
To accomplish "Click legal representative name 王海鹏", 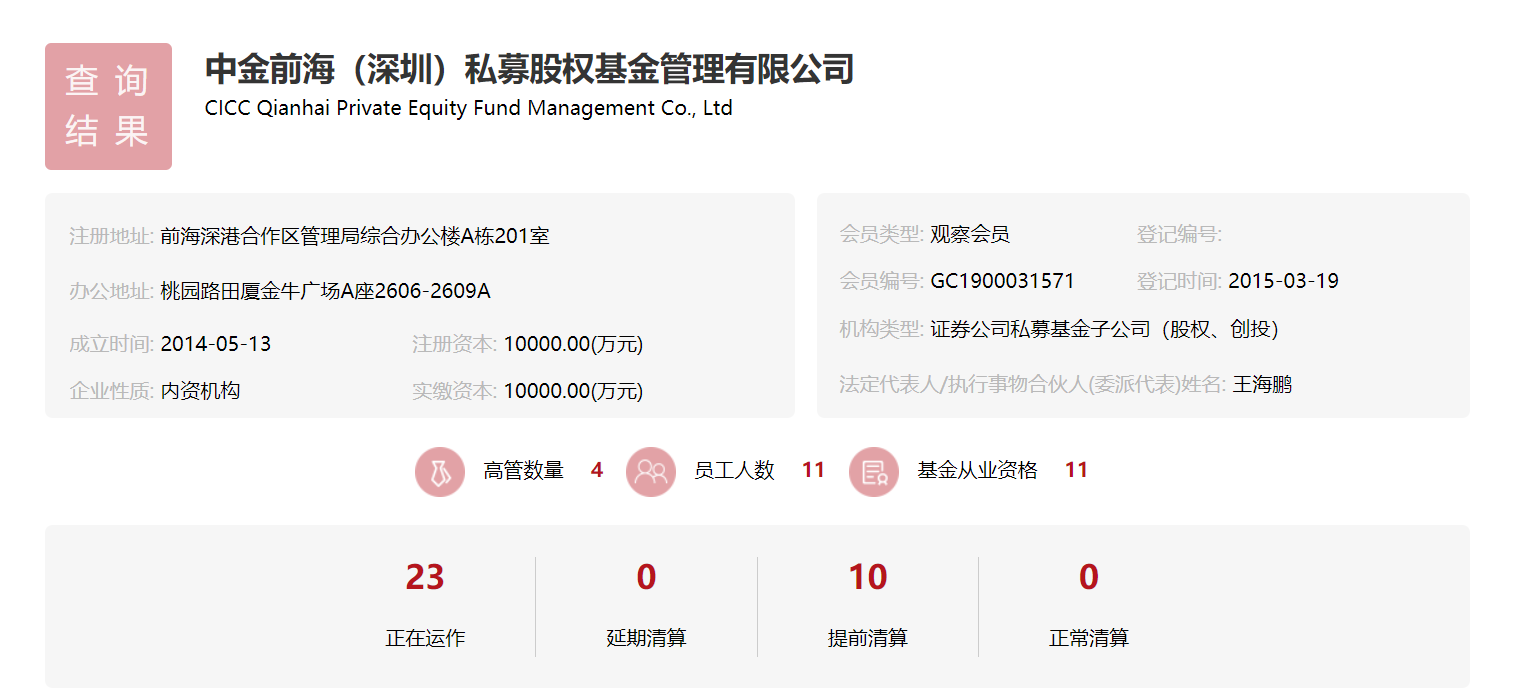I will coord(1262,384).
